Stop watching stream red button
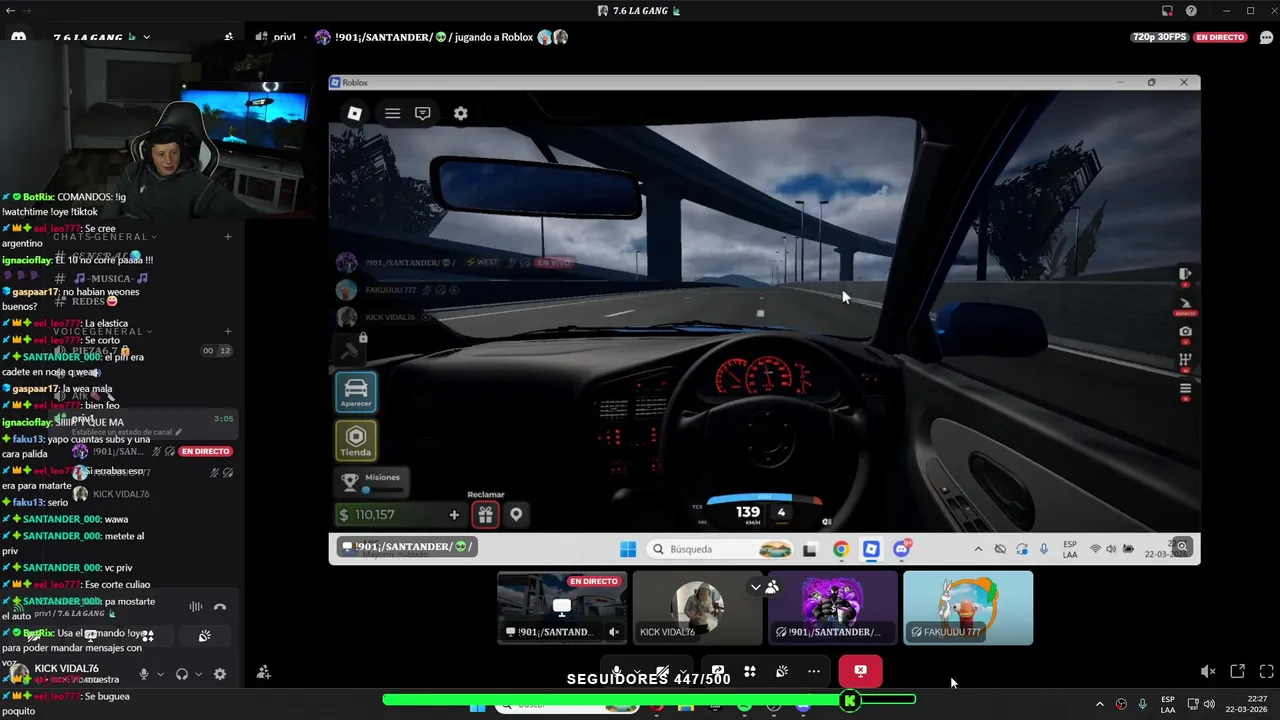Viewport: 1280px width, 720px height. (860, 671)
